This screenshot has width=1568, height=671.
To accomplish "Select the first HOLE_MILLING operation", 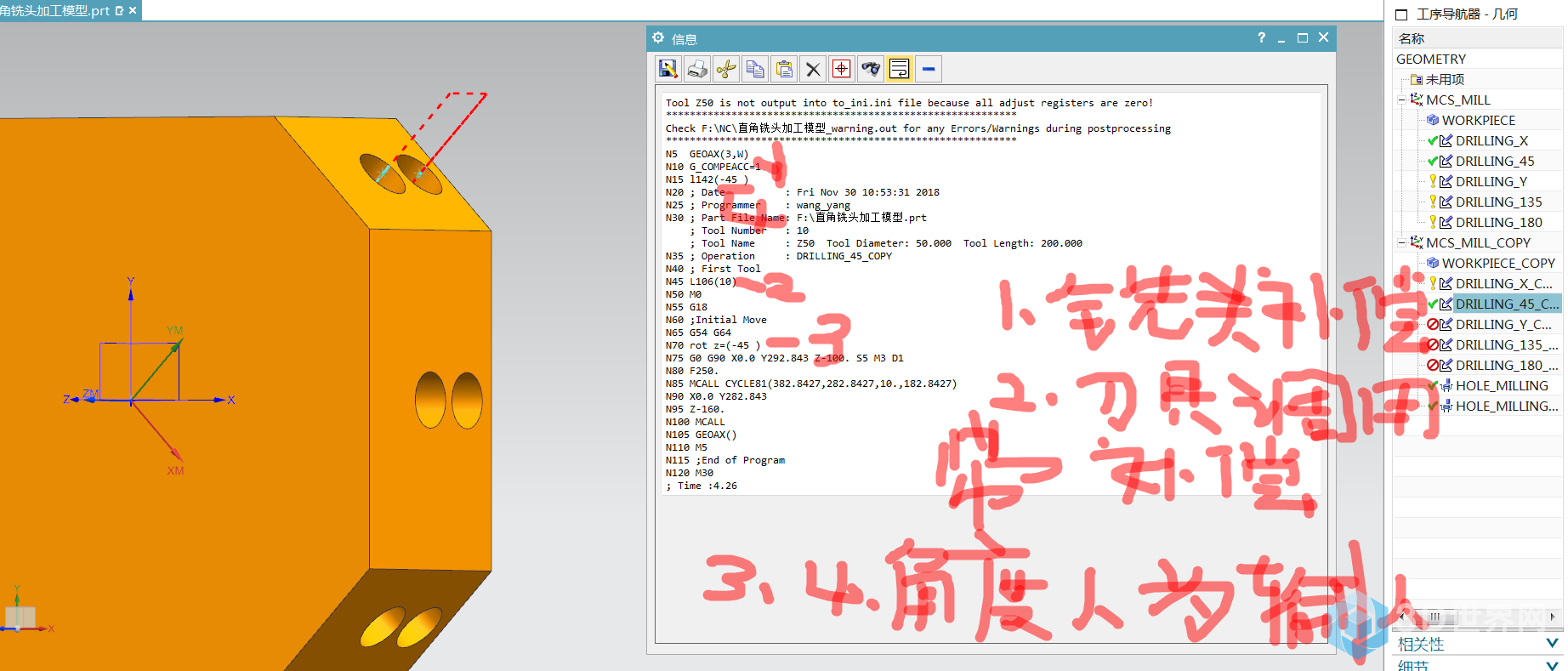I will [x=1502, y=385].
